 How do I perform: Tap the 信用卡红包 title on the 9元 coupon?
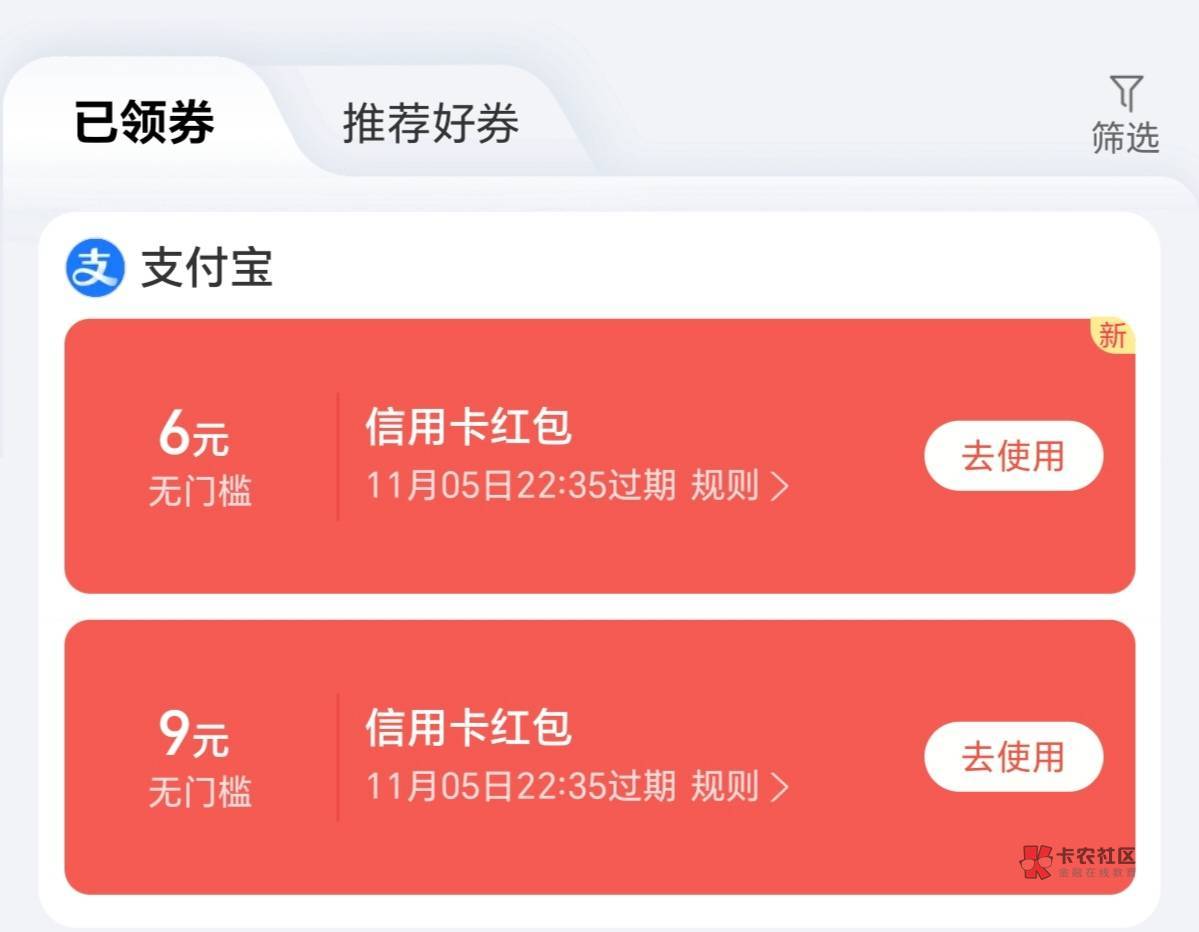468,727
